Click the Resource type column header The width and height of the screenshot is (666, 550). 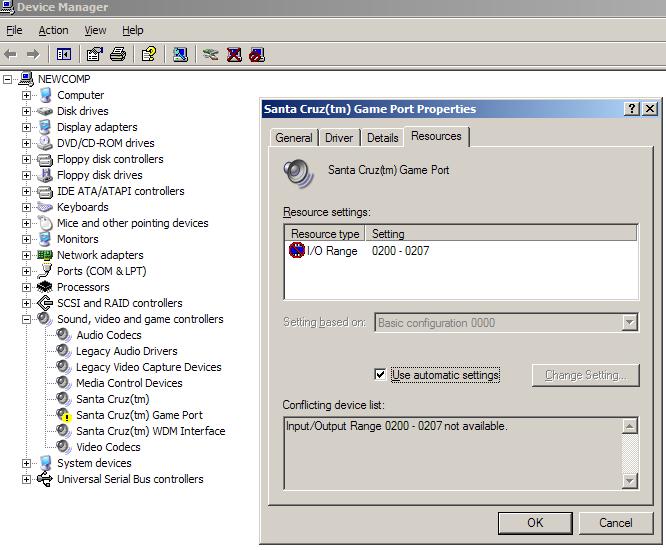point(325,234)
